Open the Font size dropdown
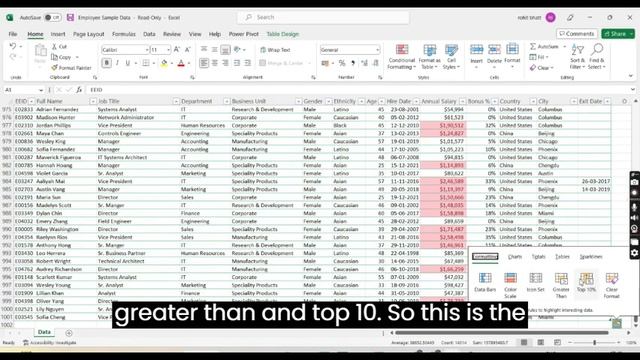 168,50
